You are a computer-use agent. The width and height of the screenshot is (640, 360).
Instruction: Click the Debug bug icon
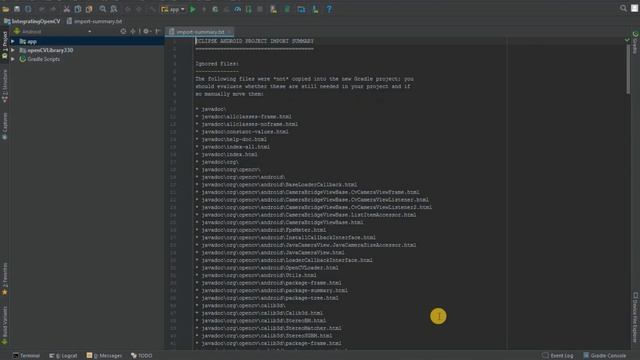pos(215,9)
